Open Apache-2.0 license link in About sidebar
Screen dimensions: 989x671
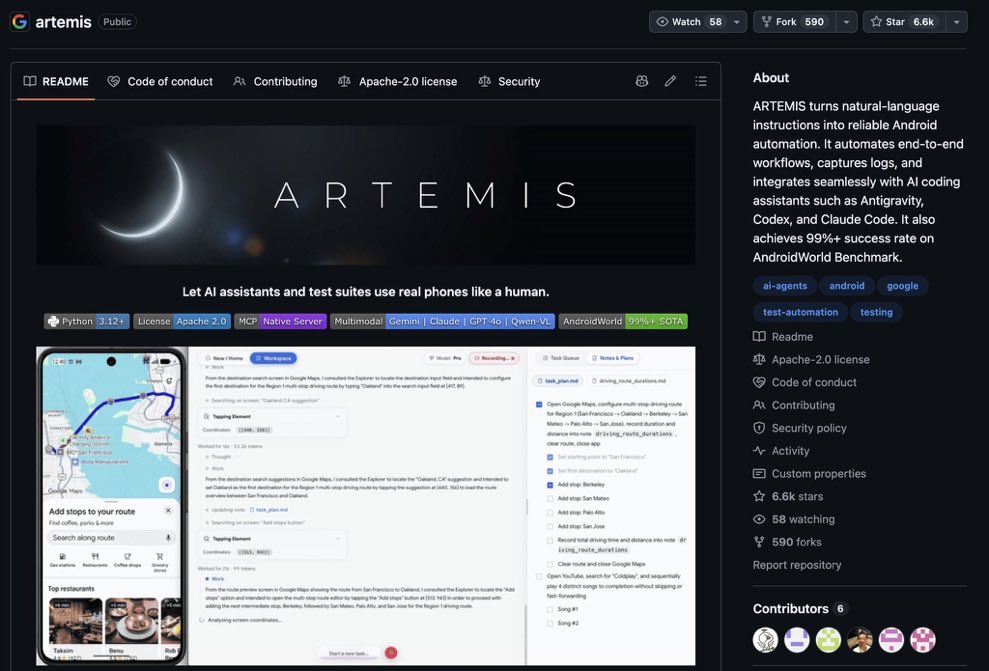click(812, 359)
